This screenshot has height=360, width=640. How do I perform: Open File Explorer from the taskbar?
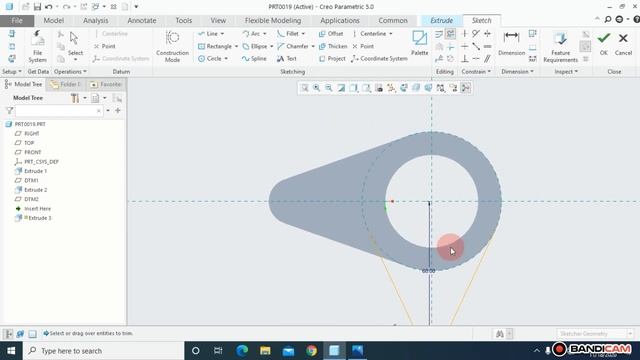[265, 351]
